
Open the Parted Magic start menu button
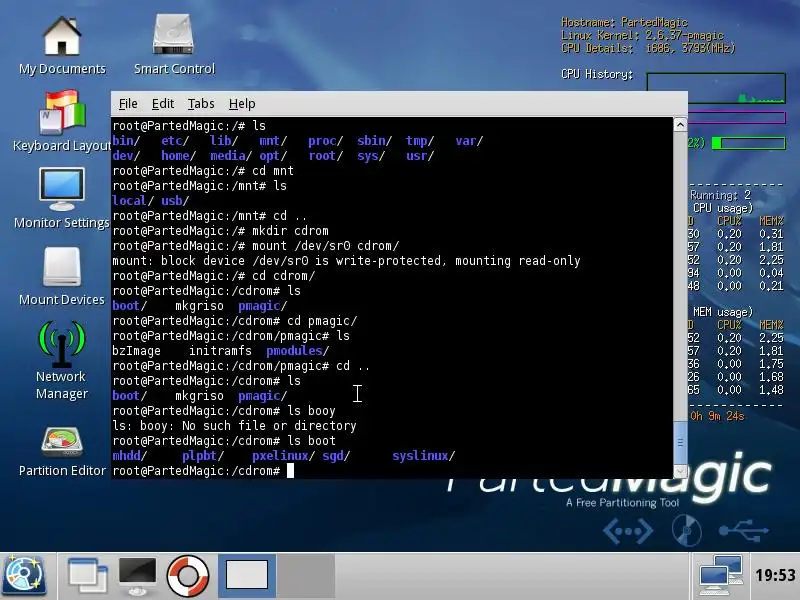[x=24, y=576]
